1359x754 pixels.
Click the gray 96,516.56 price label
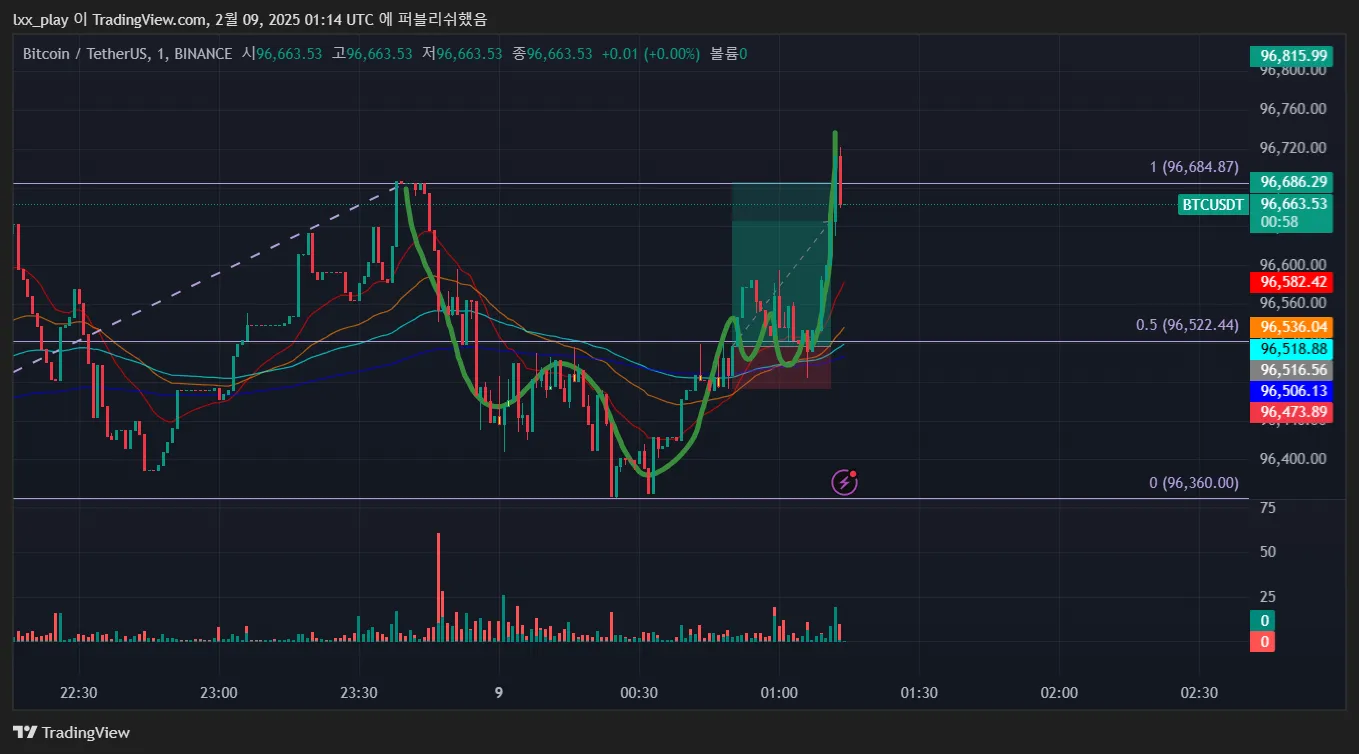click(1291, 370)
